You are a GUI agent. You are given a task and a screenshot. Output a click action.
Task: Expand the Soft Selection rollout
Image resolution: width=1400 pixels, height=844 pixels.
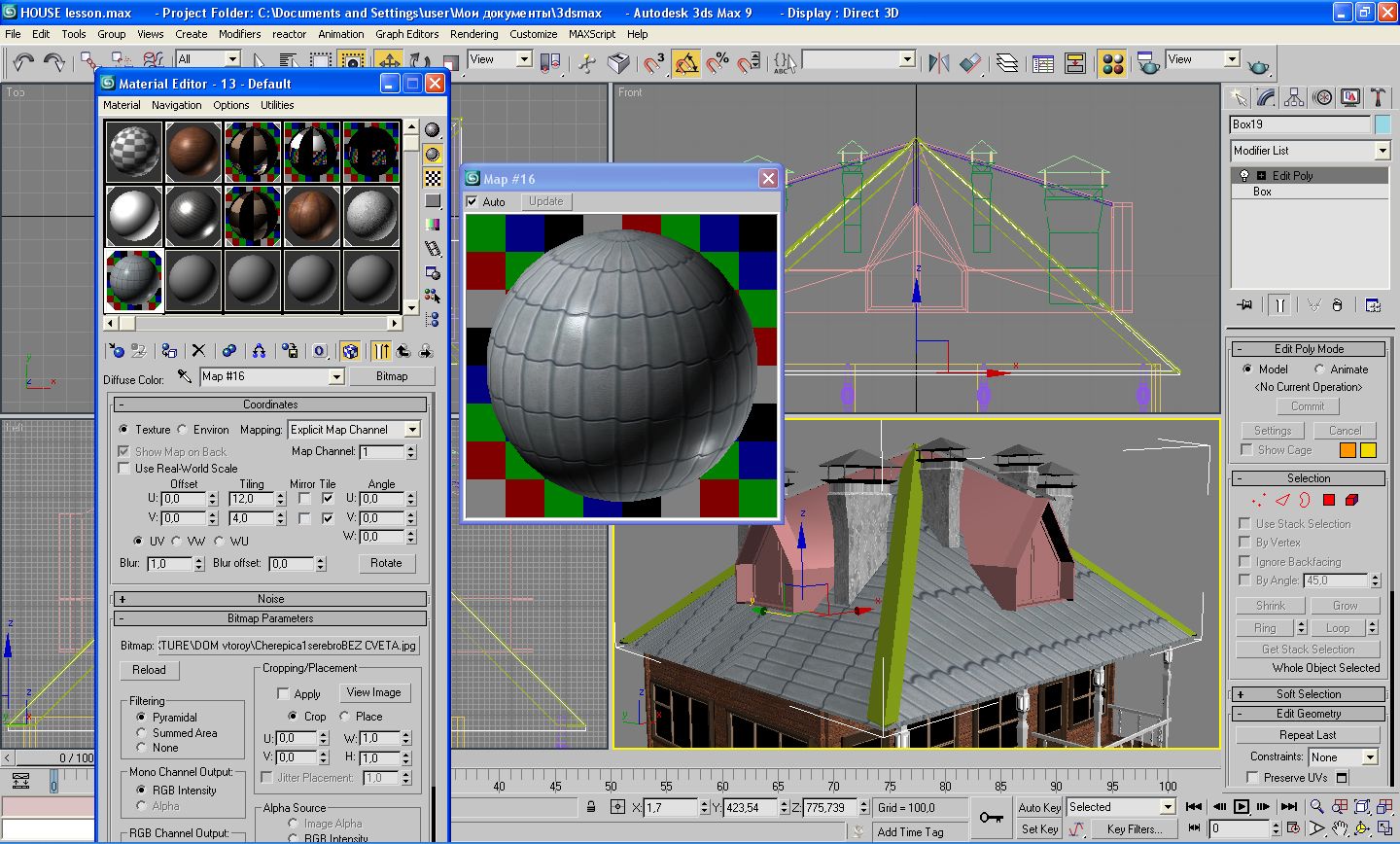1309,694
